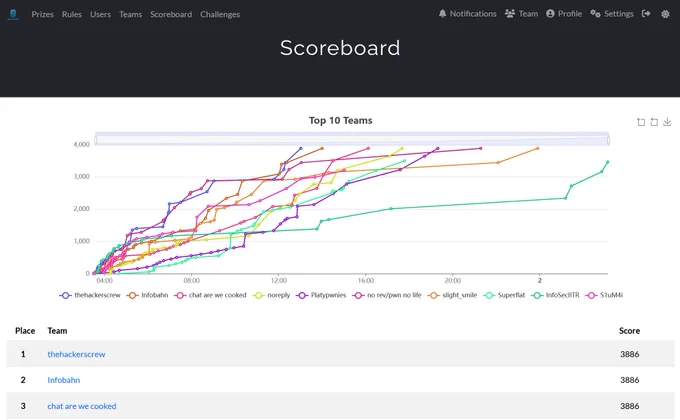Toggle slight_smile series in legend
The image size is (680, 420).
tap(452, 295)
